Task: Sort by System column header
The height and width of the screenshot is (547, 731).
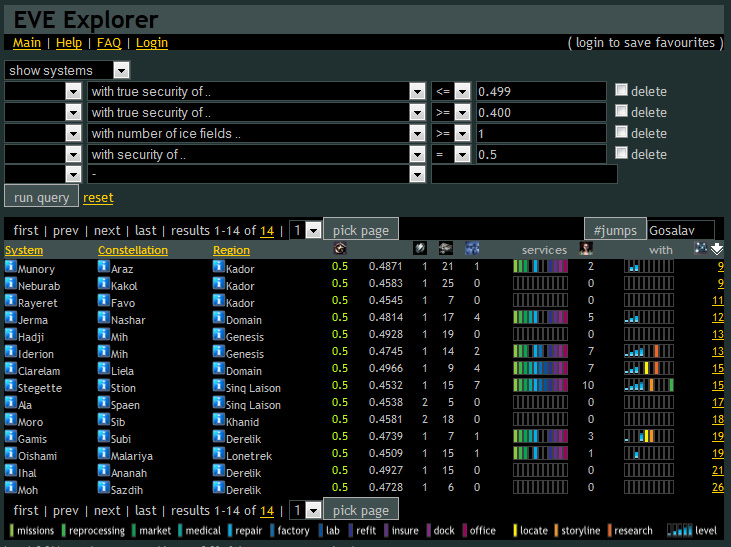Action: [24, 250]
